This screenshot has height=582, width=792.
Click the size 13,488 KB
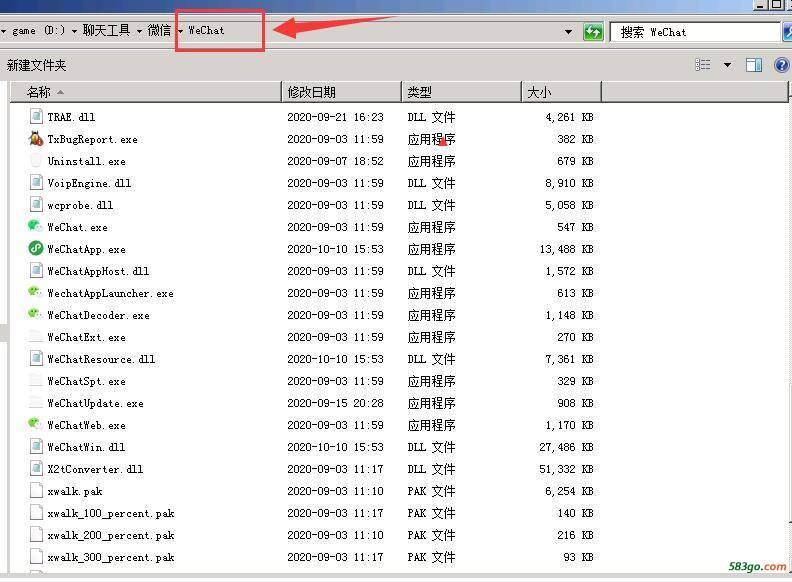[566, 249]
